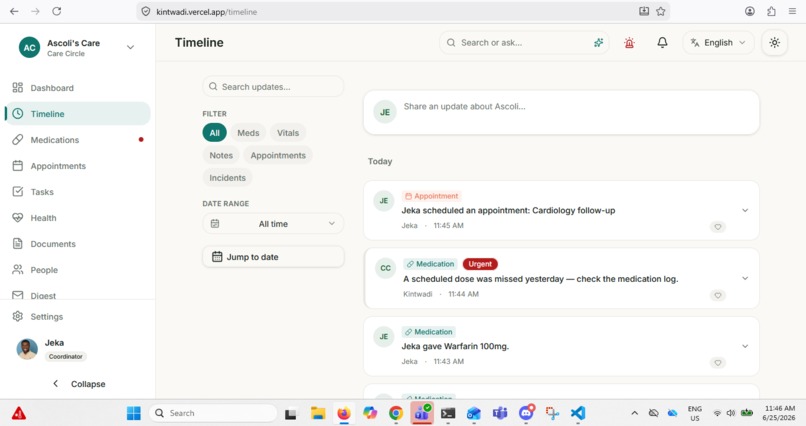This screenshot has width=806, height=426.
Task: Open Settings in the sidebar
Action: 77,317
